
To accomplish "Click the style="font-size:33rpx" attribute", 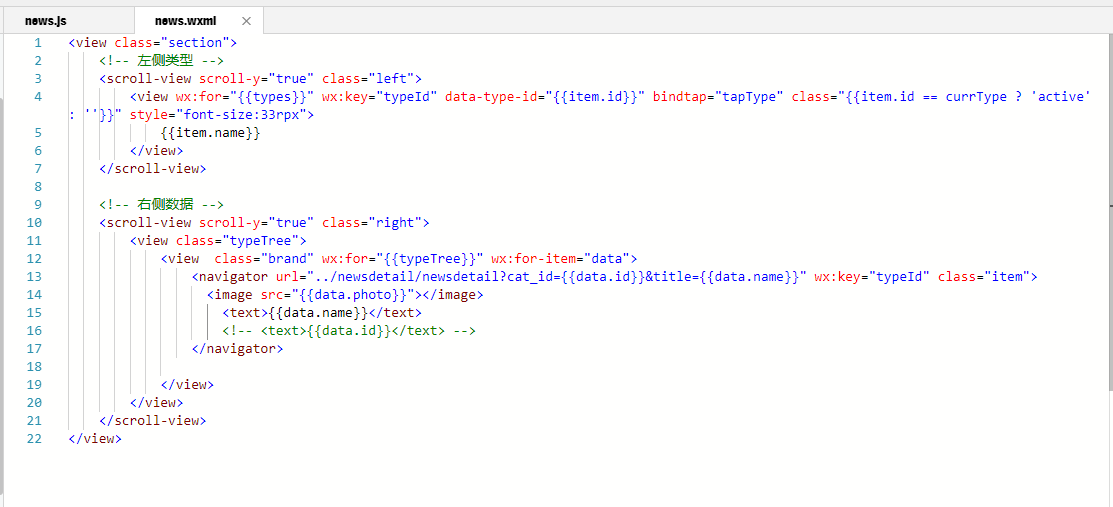I will tap(218, 114).
